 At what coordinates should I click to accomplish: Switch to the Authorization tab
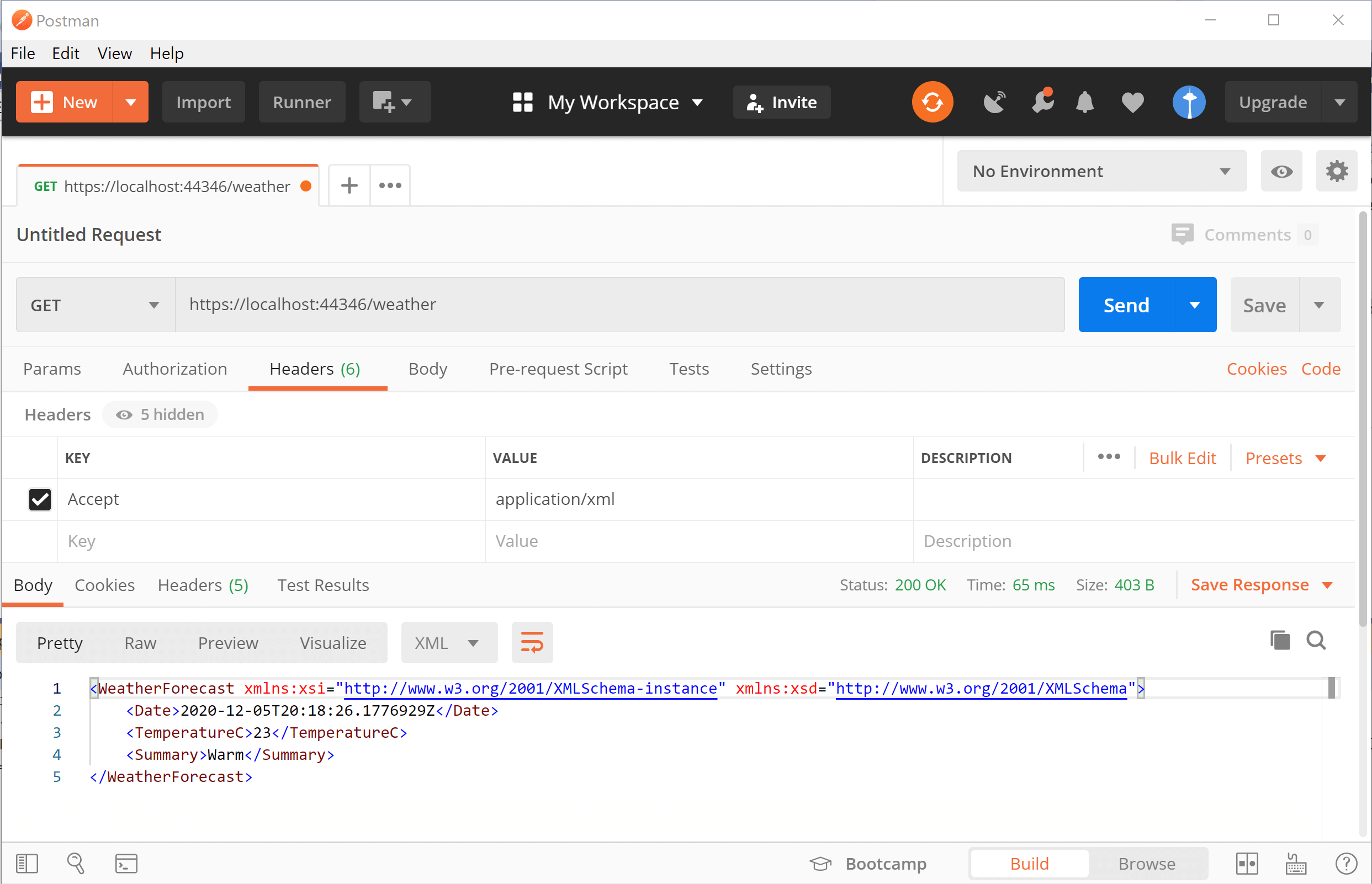(174, 369)
